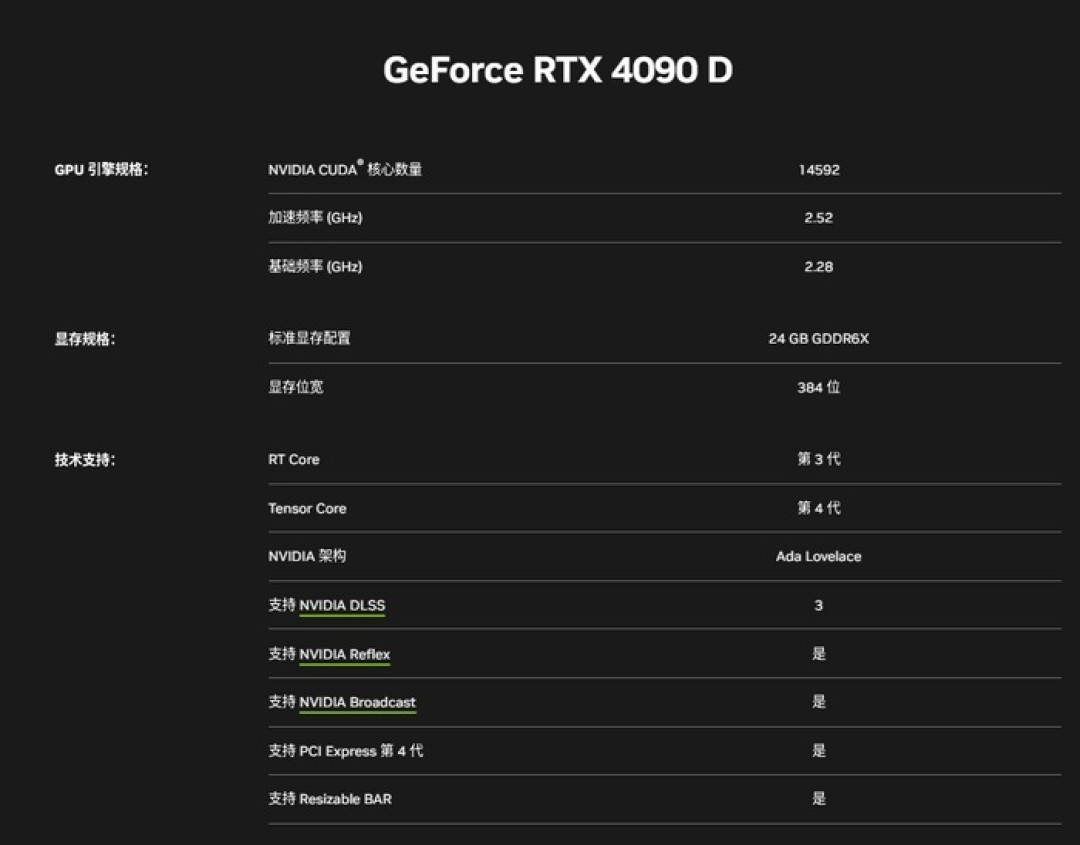This screenshot has height=845, width=1080.
Task: Select the Ada Lovelace architecture value
Action: click(x=818, y=556)
